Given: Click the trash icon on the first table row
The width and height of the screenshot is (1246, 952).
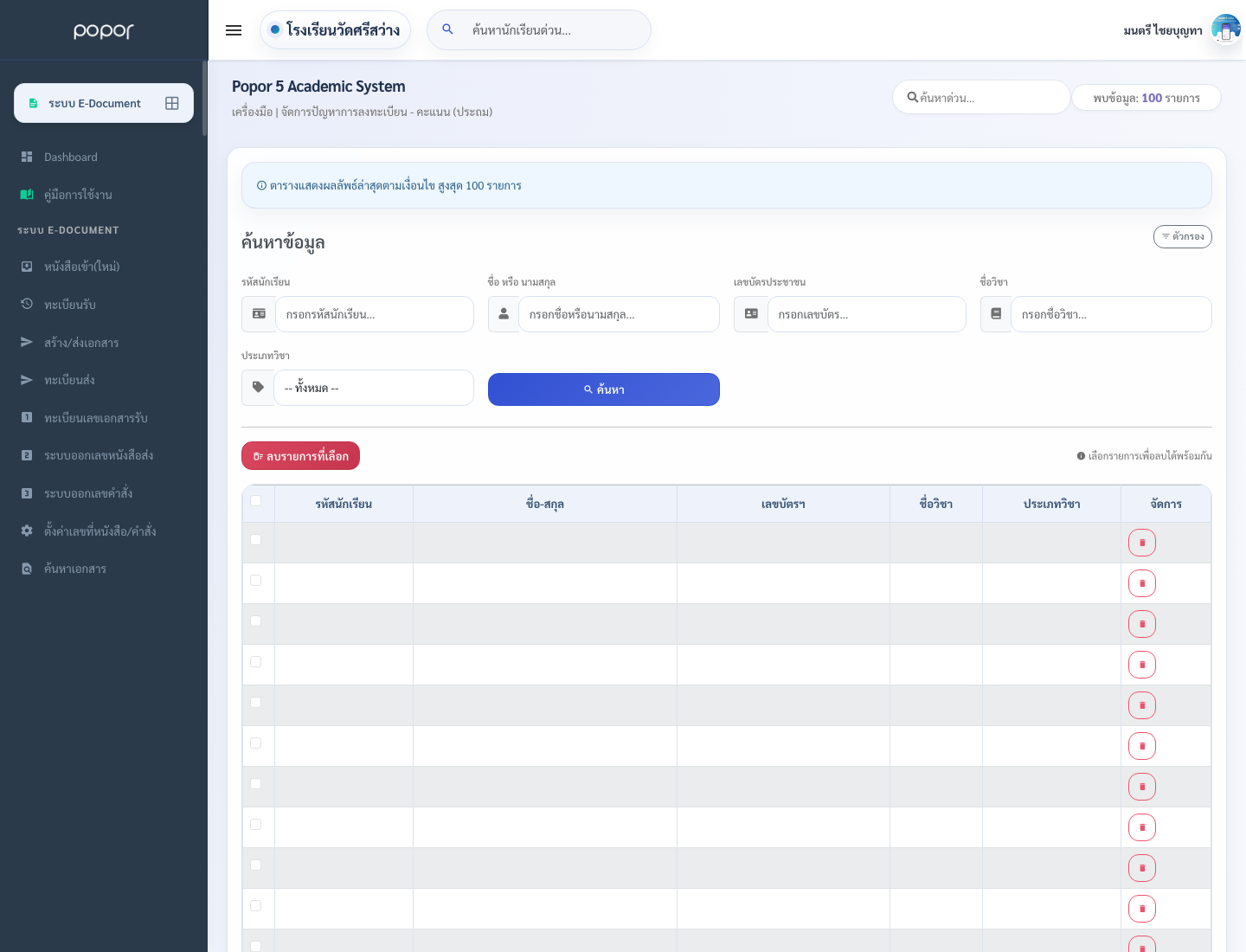Looking at the screenshot, I should [1142, 543].
